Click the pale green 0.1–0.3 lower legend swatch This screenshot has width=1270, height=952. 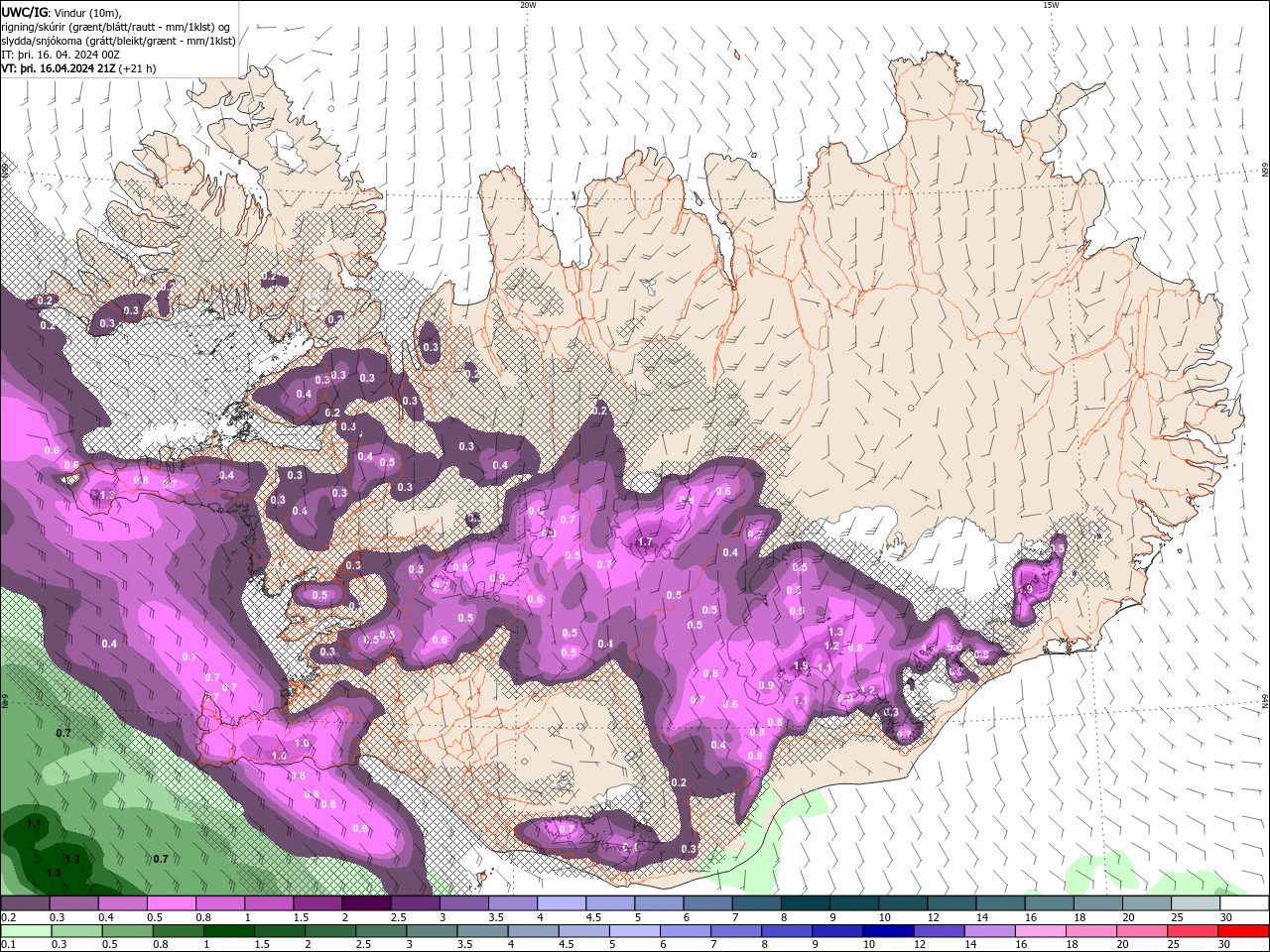point(26,931)
